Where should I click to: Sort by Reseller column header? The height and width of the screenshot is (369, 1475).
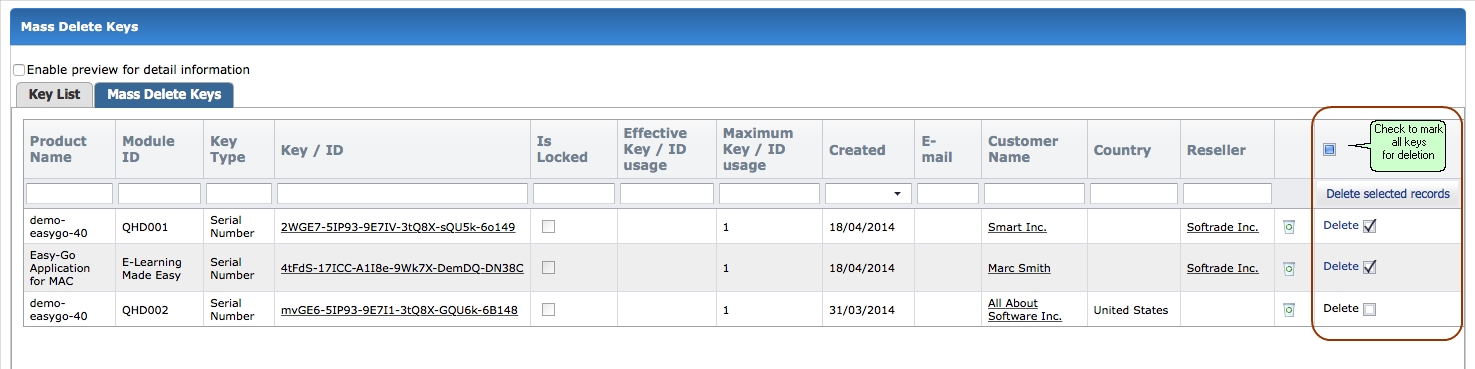pyautogui.click(x=1216, y=150)
